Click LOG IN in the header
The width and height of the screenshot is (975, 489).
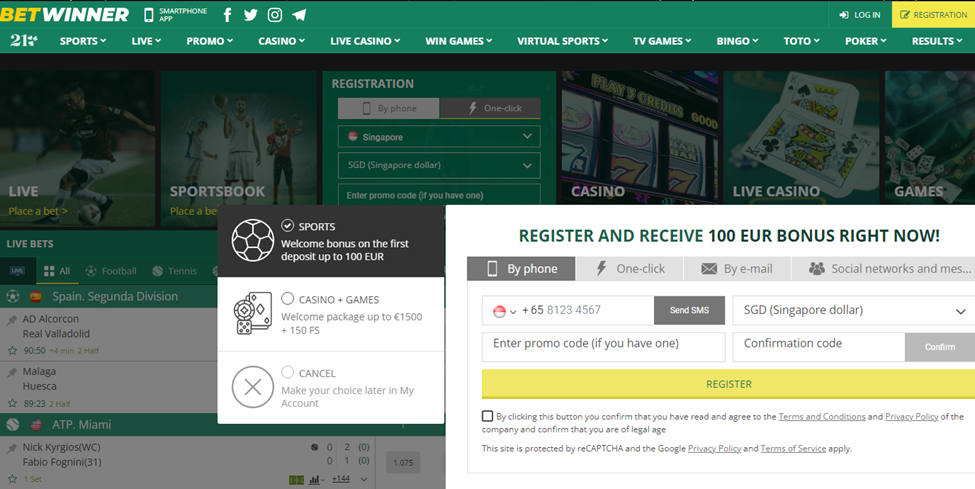[x=859, y=15]
